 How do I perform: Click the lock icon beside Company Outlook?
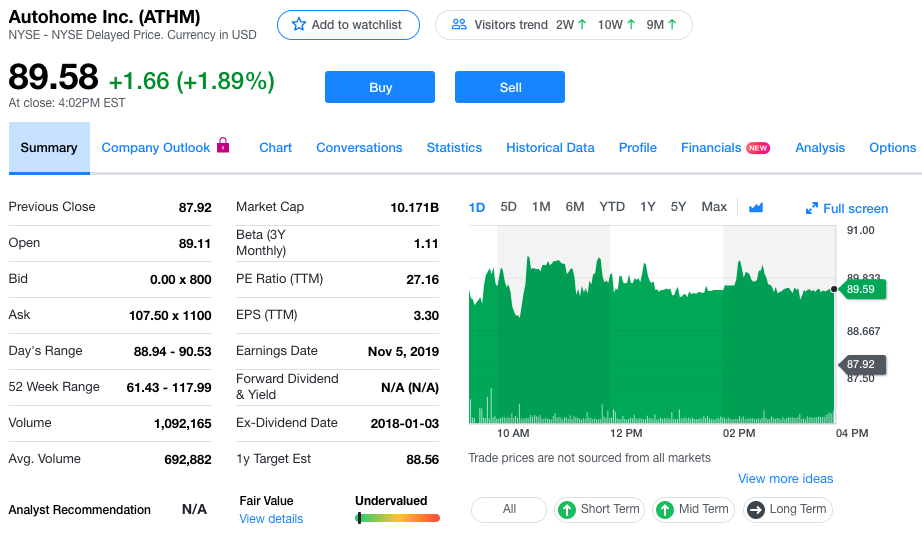223,145
